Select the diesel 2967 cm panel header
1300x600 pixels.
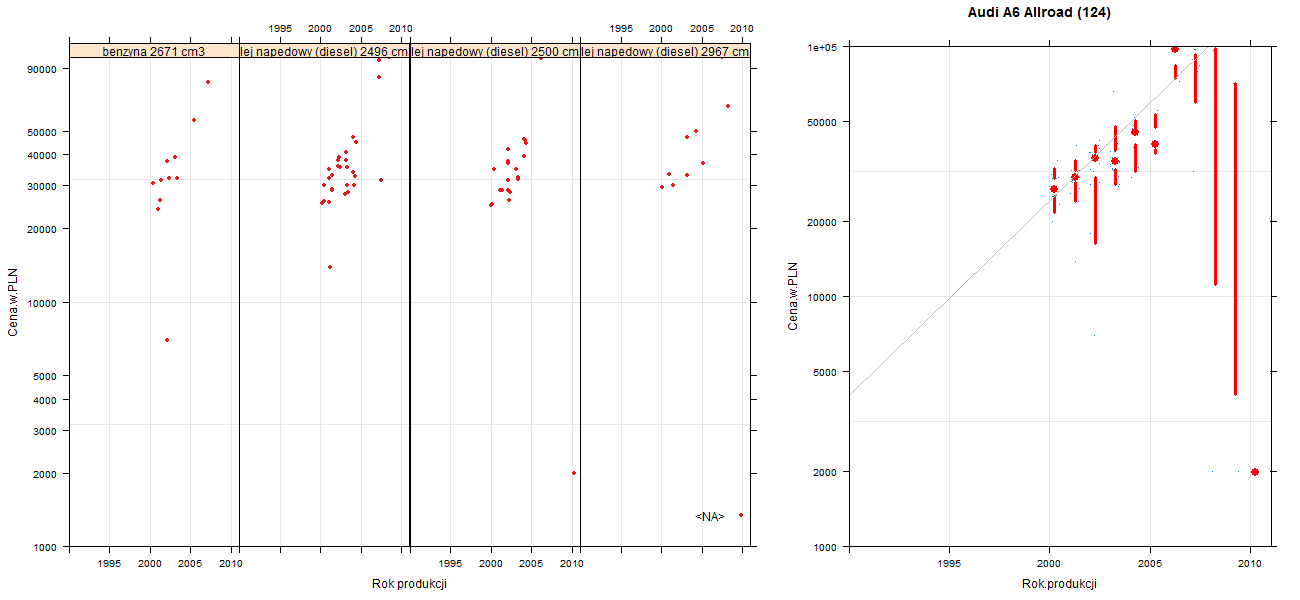click(665, 51)
